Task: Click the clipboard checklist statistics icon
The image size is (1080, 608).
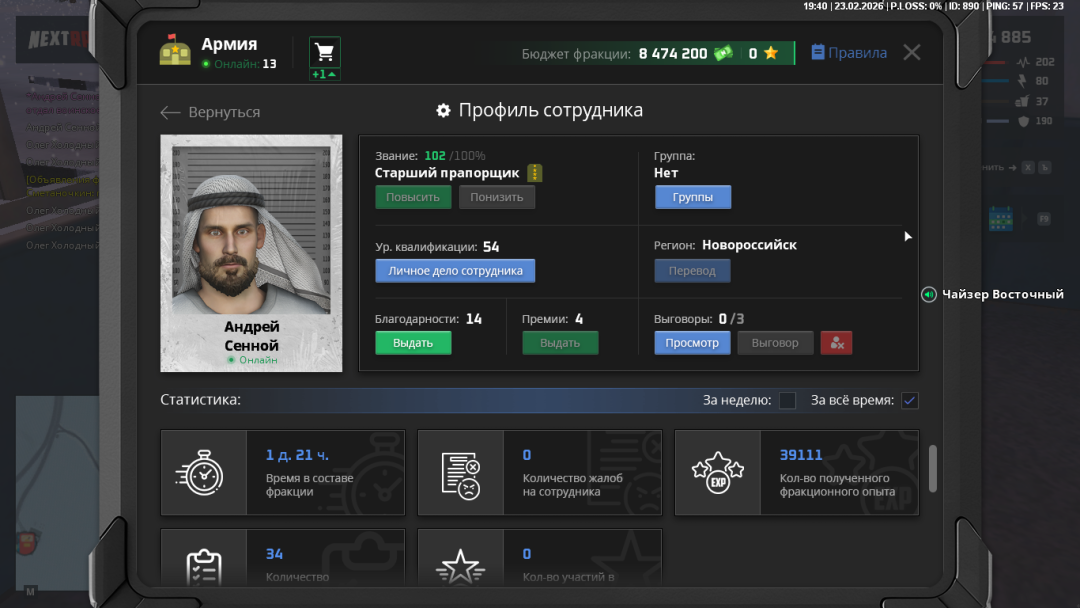Action: point(203,567)
